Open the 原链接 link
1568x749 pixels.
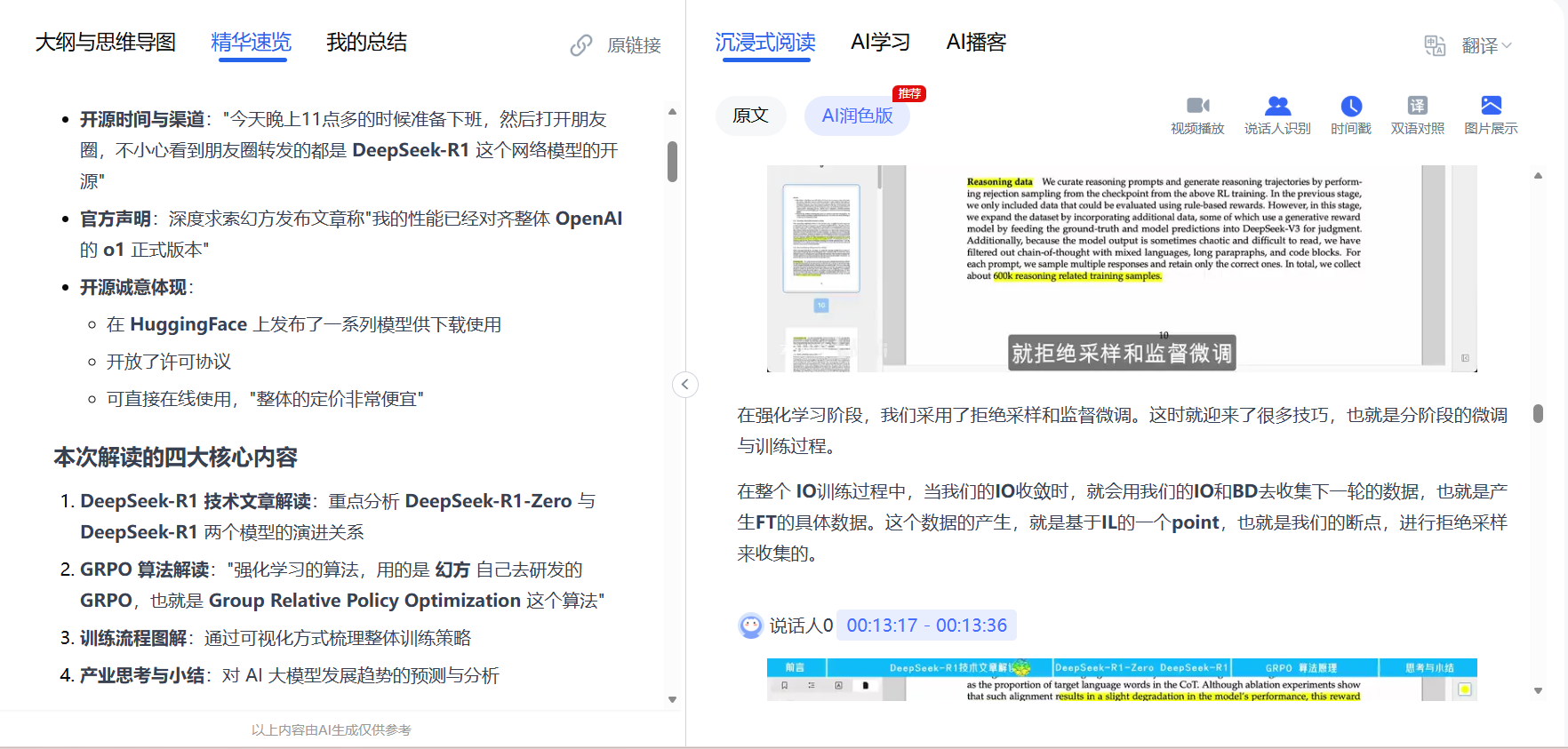[x=634, y=45]
